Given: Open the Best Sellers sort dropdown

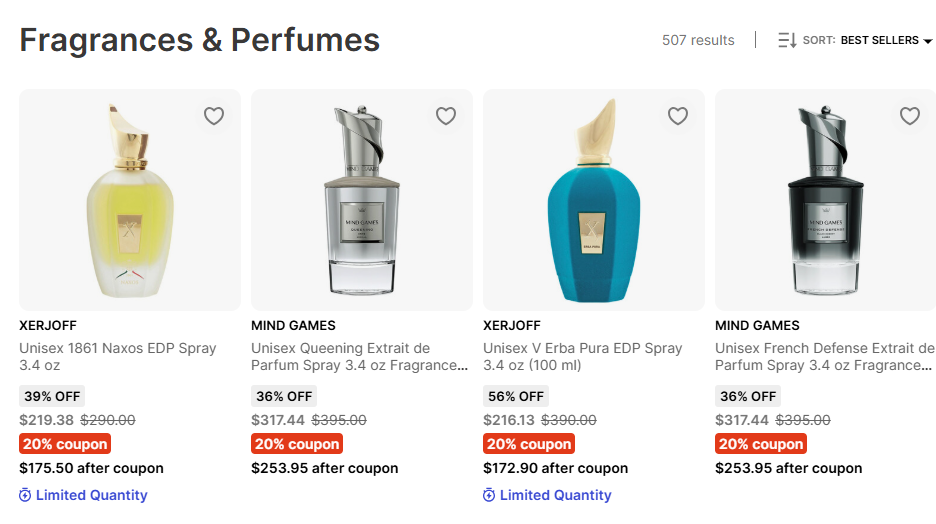Looking at the screenshot, I should tap(879, 41).
